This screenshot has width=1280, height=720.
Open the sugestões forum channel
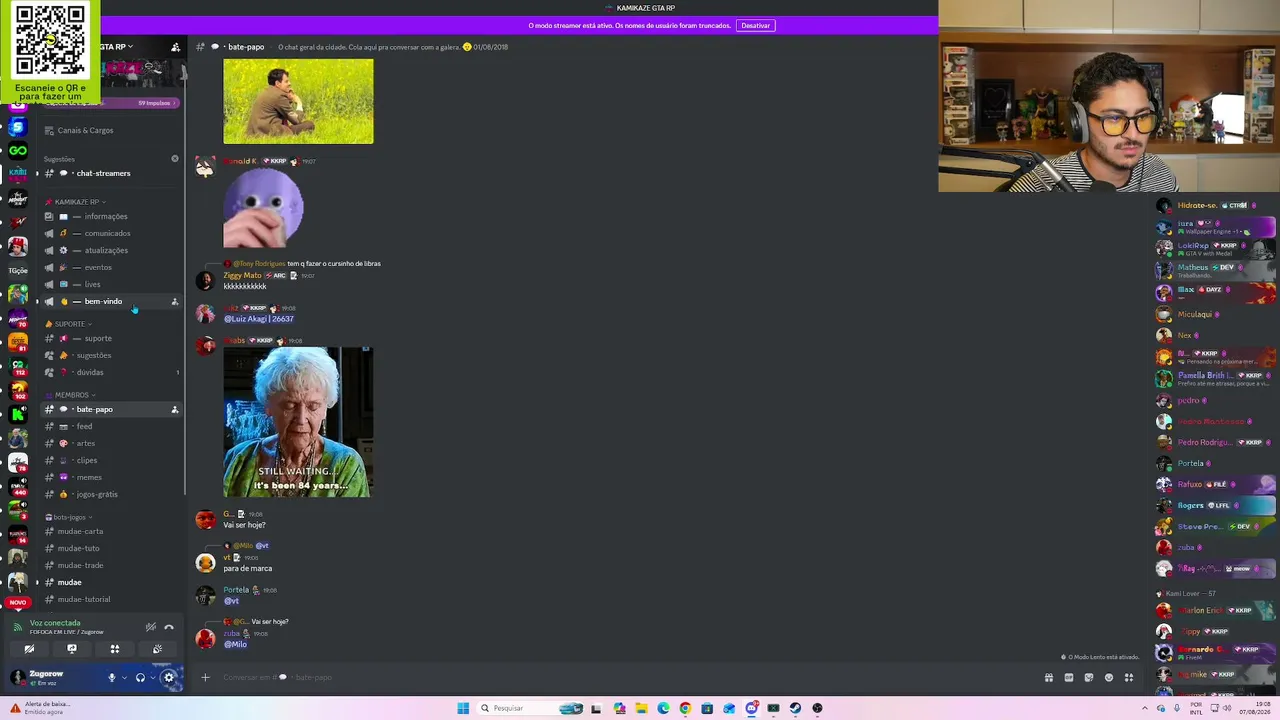pyautogui.click(x=111, y=355)
